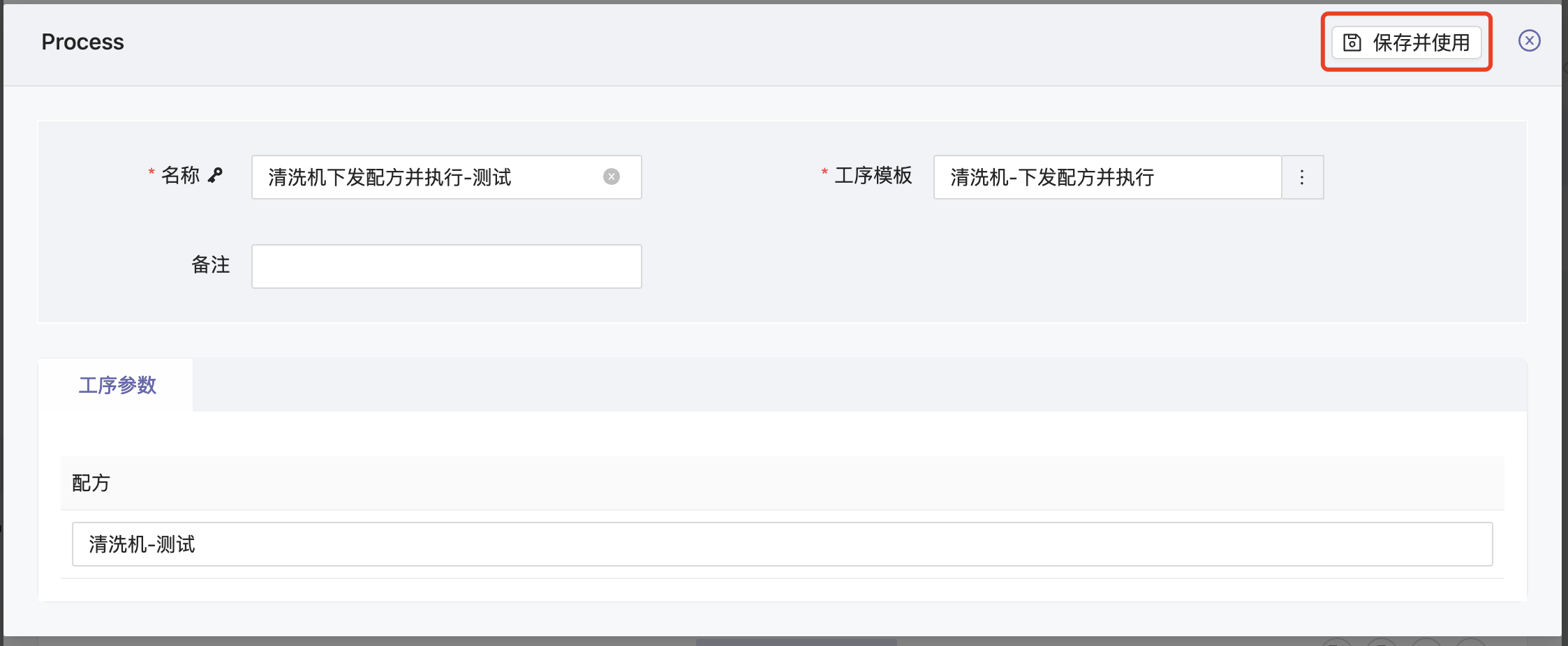The image size is (1568, 646).
Task: Click the red asterisk before 工序模板
Action: tap(824, 172)
